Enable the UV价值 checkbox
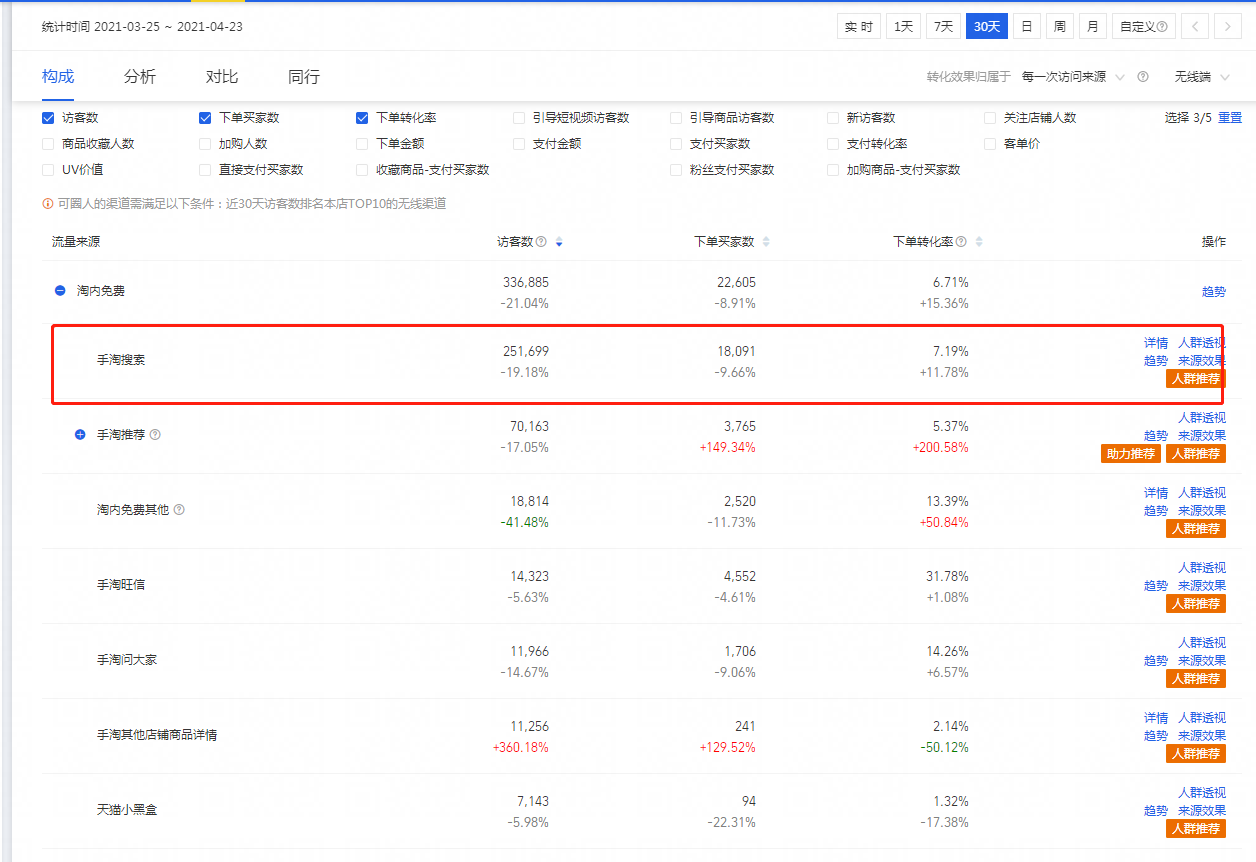The image size is (1256, 862). tap(48, 170)
